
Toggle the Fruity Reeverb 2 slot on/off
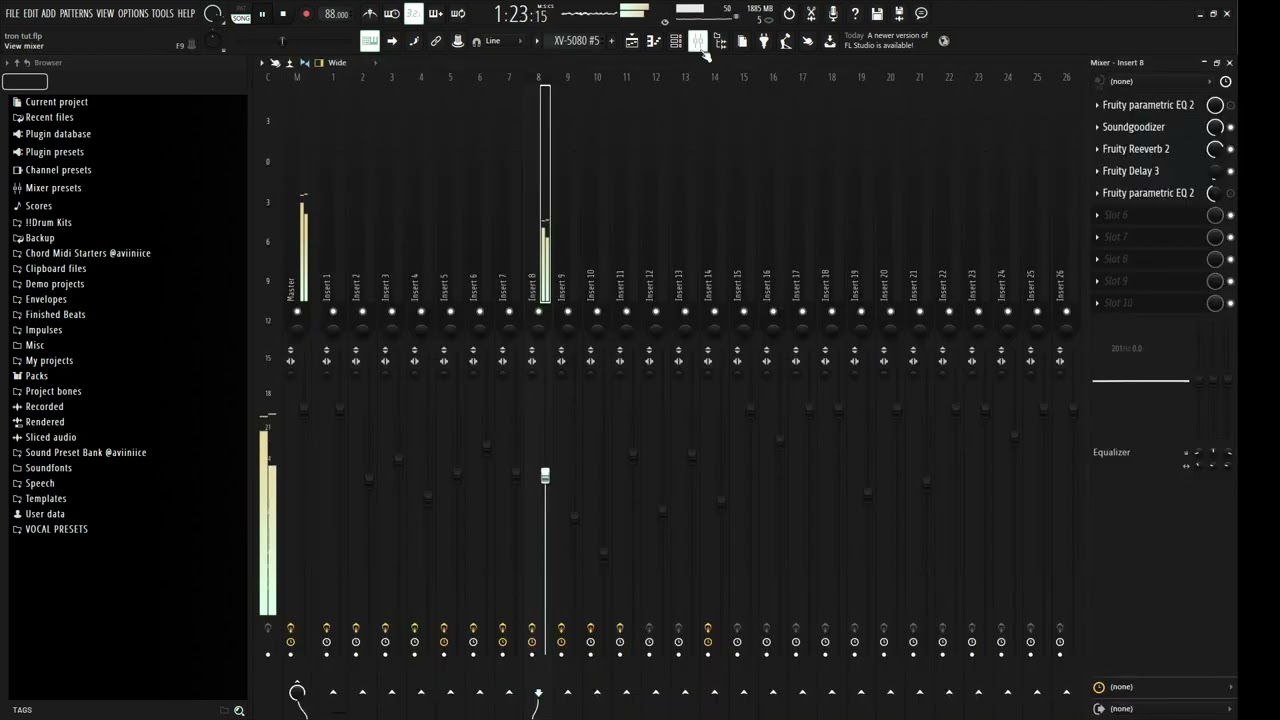coord(1231,149)
